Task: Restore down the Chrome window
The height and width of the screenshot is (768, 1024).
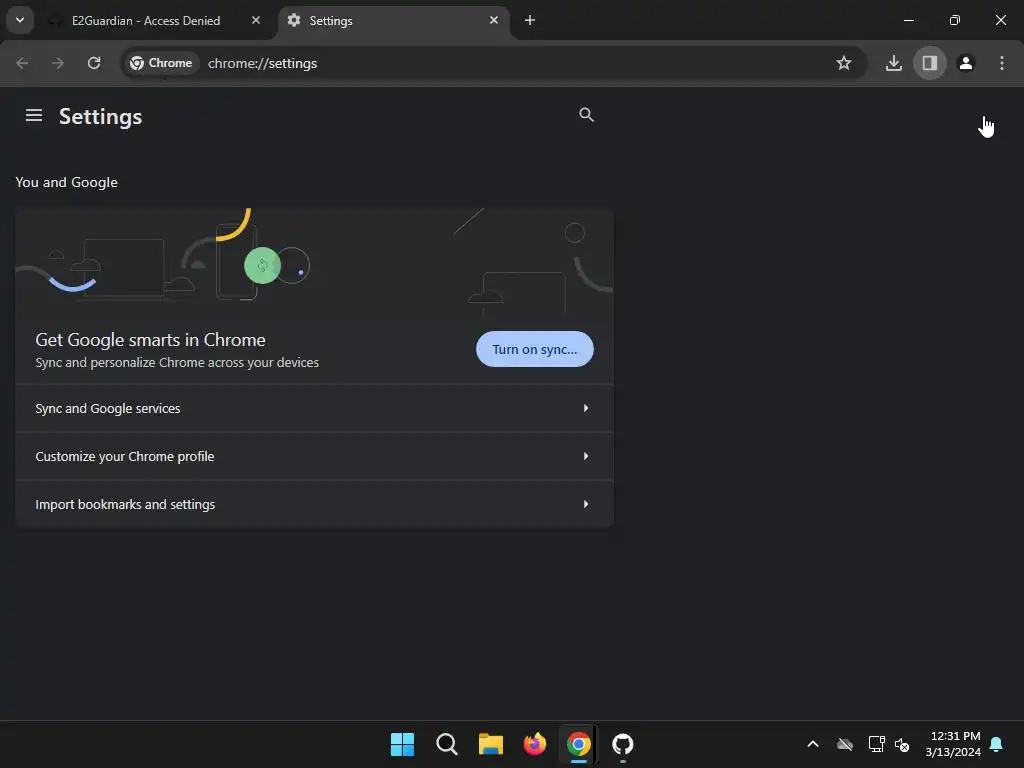Action: (955, 20)
